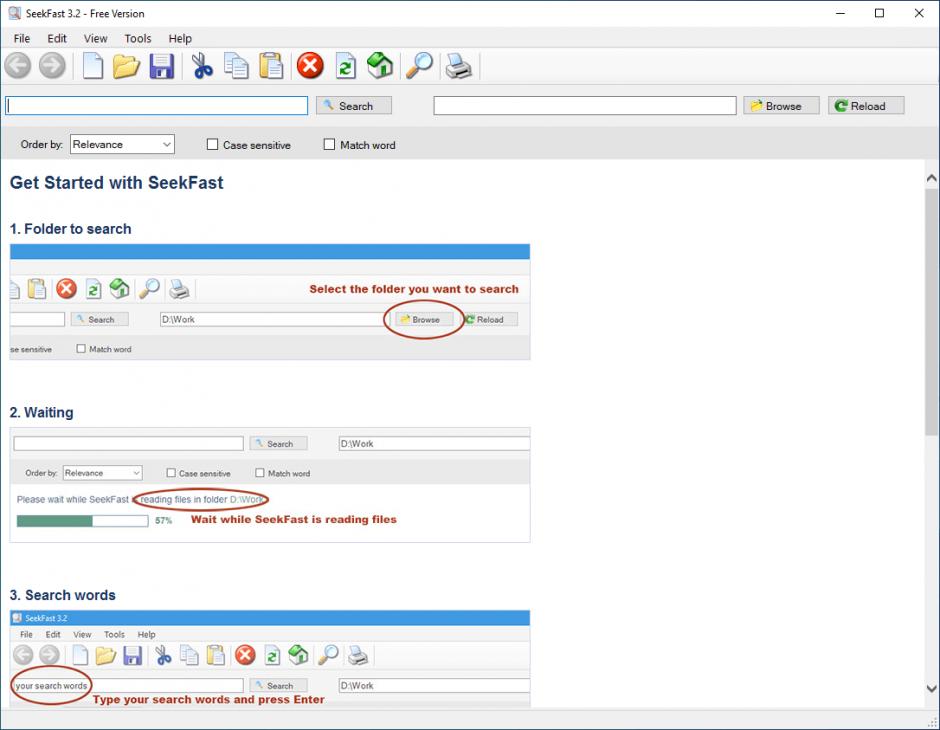
Task: Expand the Order by Relevance dropdown
Action: pos(122,145)
